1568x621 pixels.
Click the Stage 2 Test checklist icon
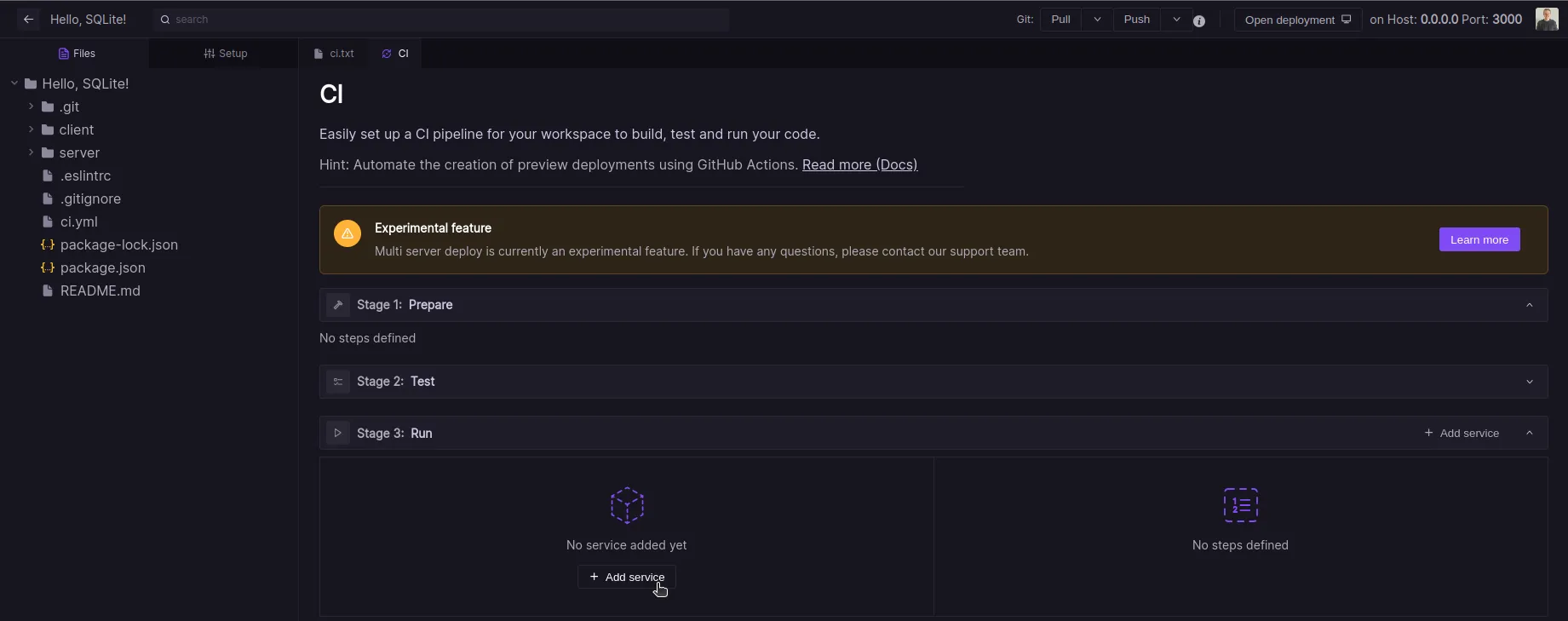(338, 382)
